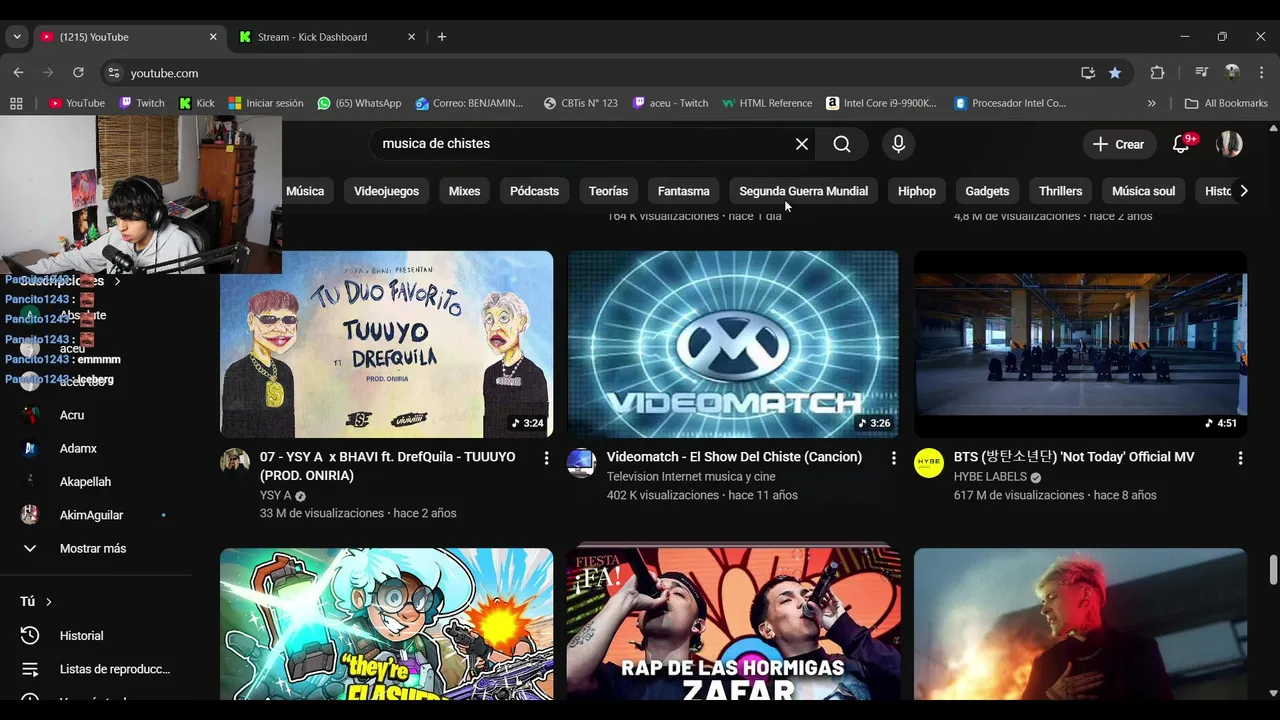Viewport: 1280px width, 720px height.
Task: Click the youtube.com address bar
Action: [x=600, y=73]
